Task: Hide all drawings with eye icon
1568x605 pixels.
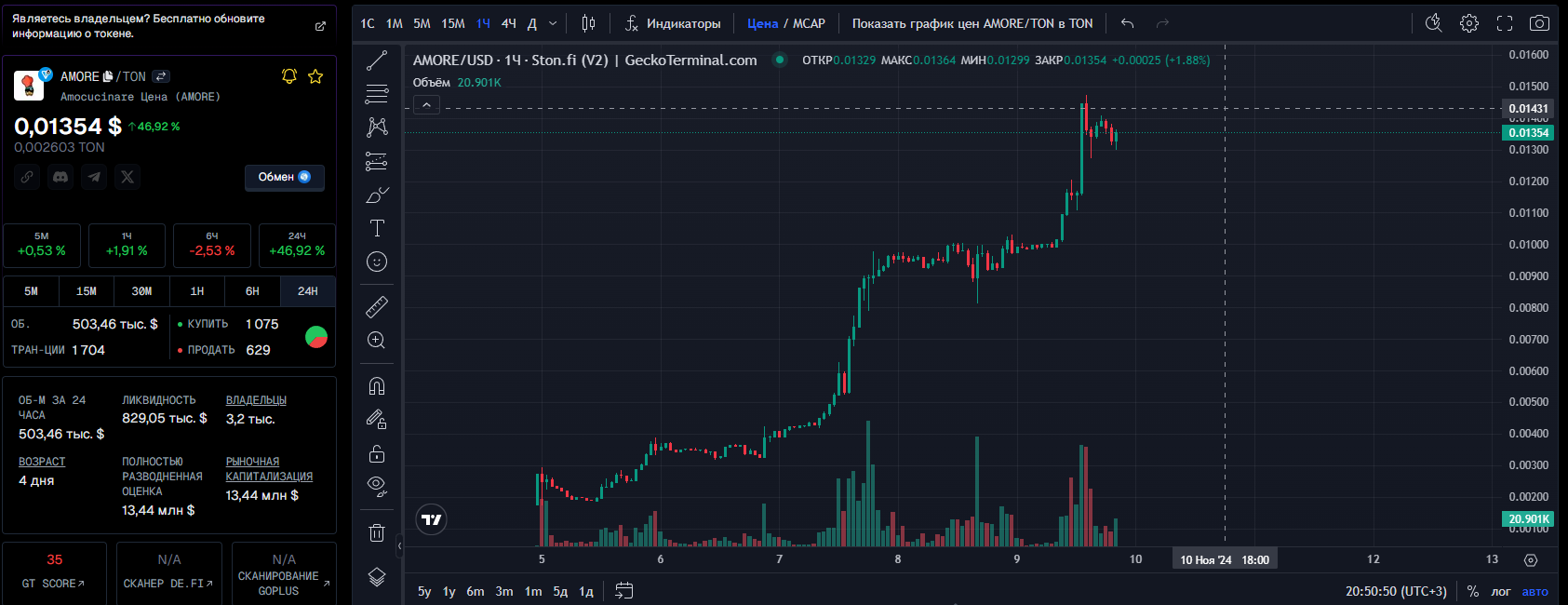Action: [377, 486]
